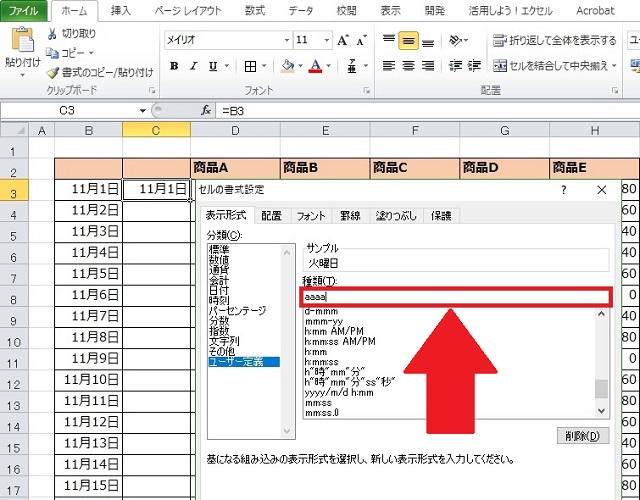This screenshot has height=500, width=640.
Task: Switch to the データ ribbon tab
Action: point(301,11)
